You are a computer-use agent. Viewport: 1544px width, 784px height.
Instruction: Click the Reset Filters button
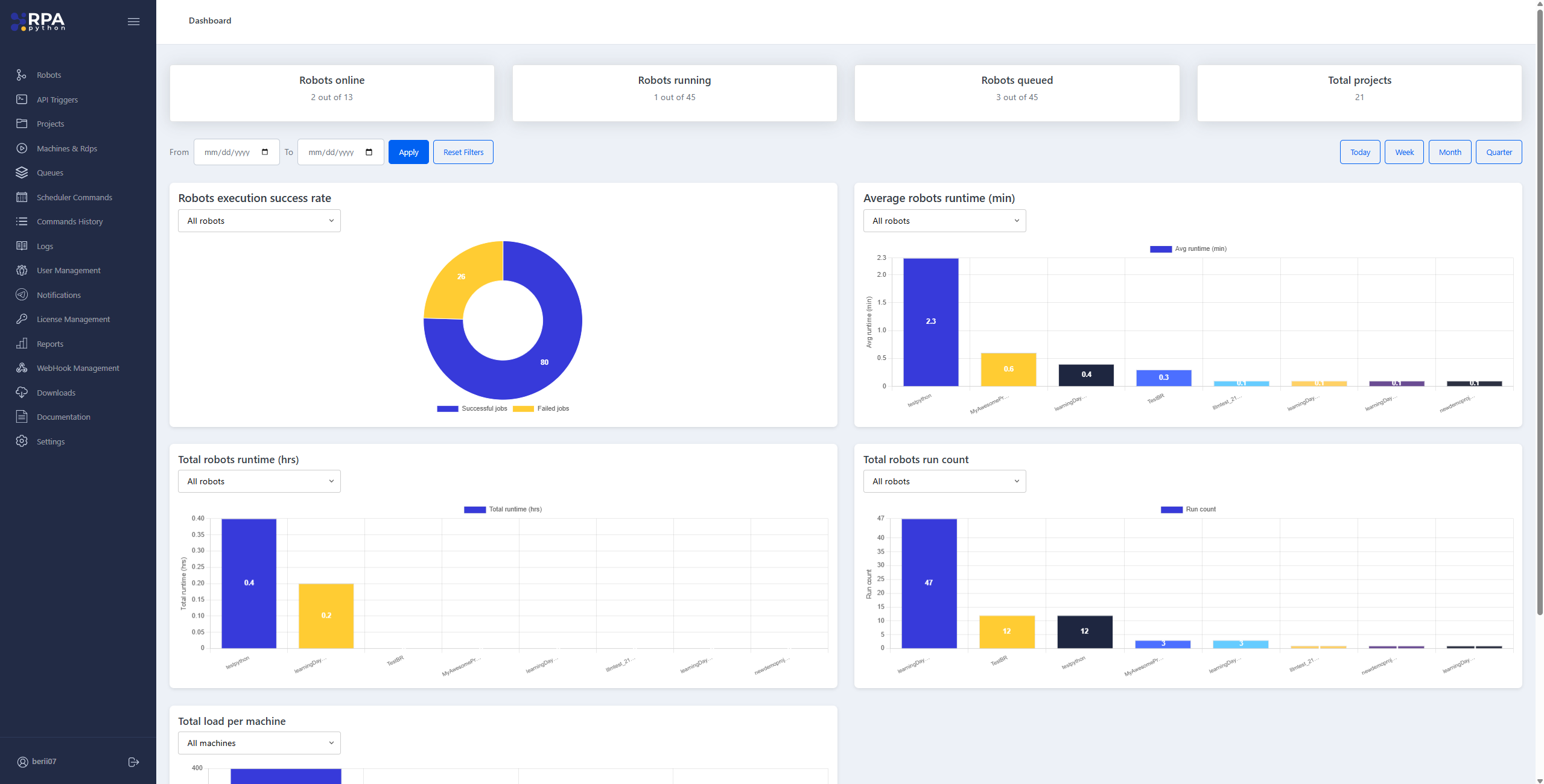(463, 152)
